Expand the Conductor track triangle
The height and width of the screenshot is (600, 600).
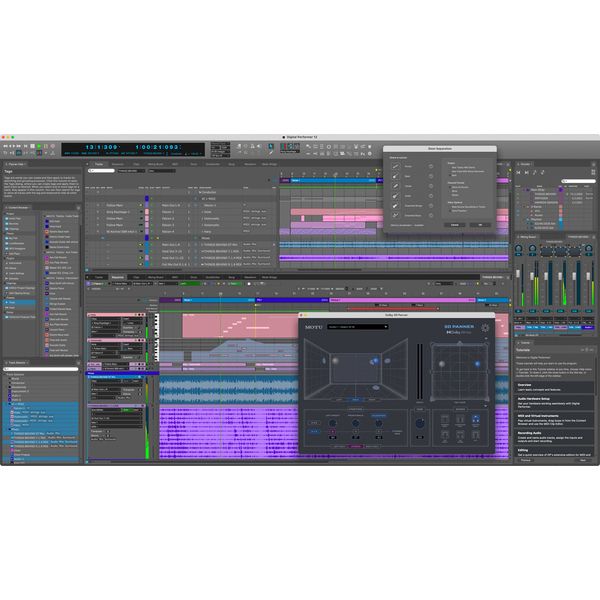click(x=200, y=192)
